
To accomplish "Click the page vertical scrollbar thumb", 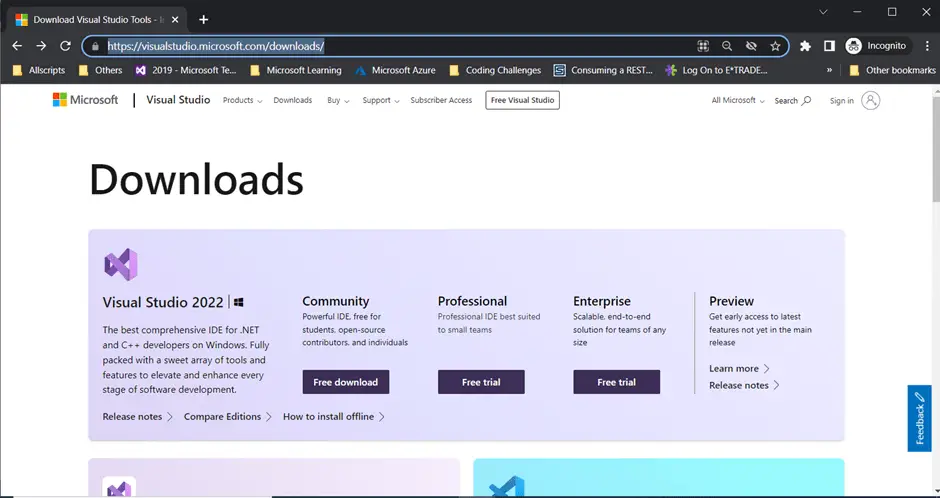I will pyautogui.click(x=935, y=150).
